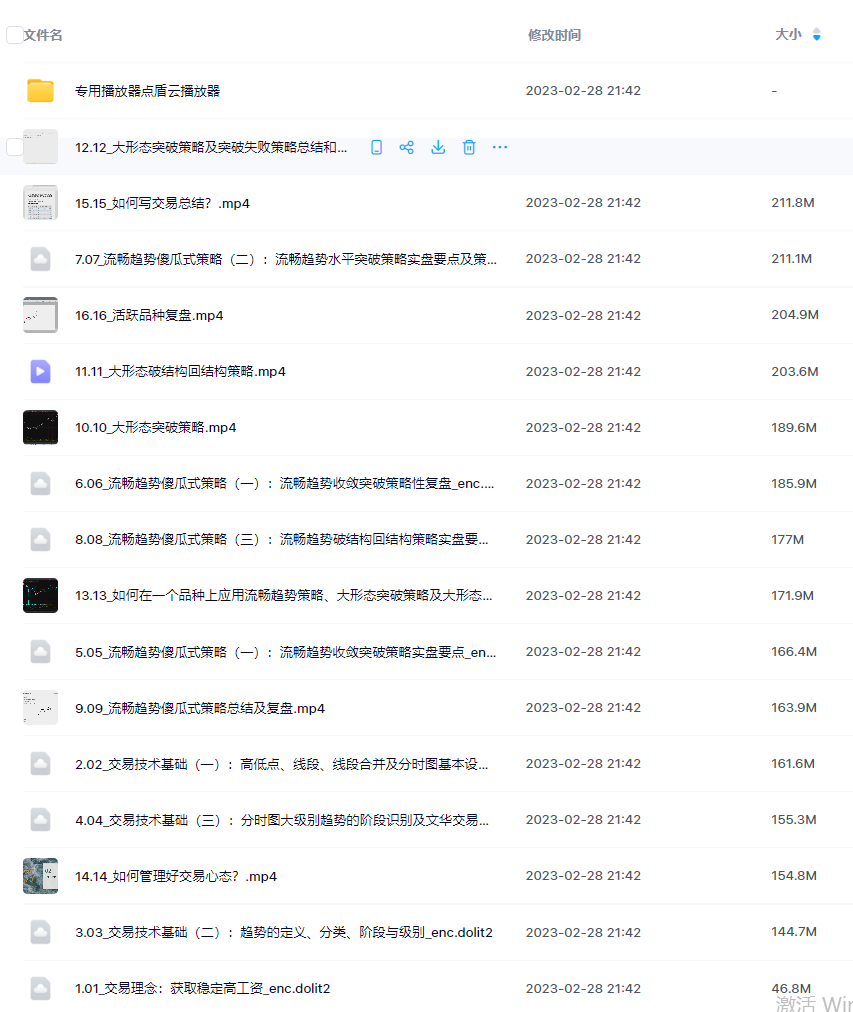Open 16.16_活跃品种复盘.mp4

pos(149,316)
